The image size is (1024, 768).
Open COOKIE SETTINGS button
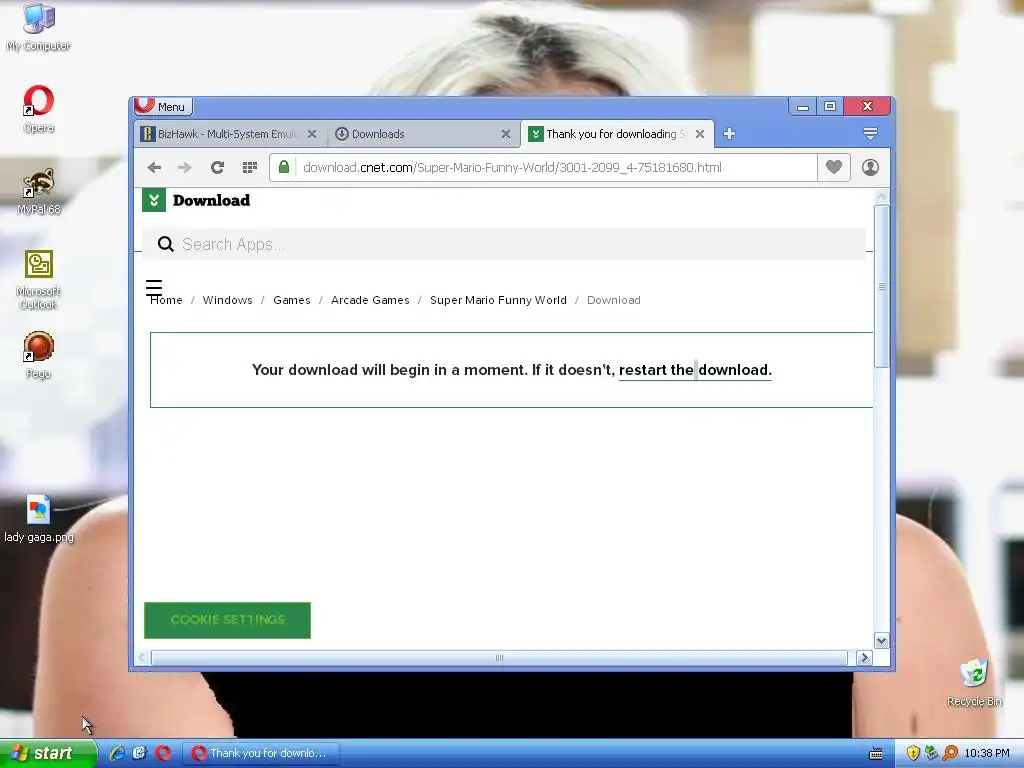pos(227,620)
